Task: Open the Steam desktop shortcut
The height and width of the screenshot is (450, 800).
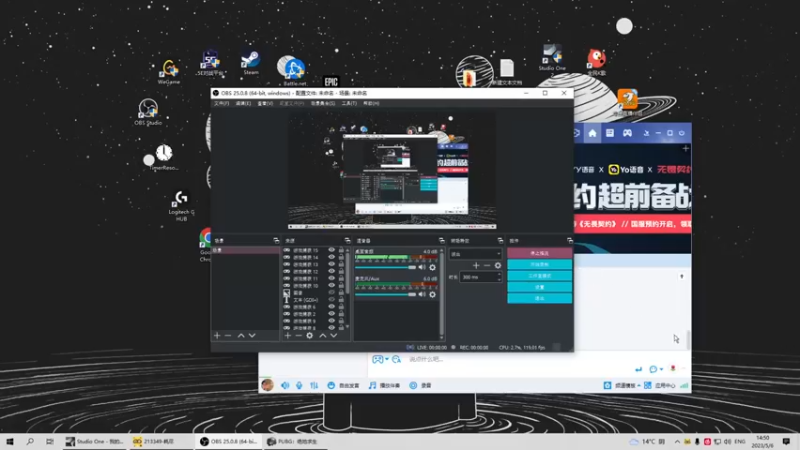Action: [x=251, y=62]
